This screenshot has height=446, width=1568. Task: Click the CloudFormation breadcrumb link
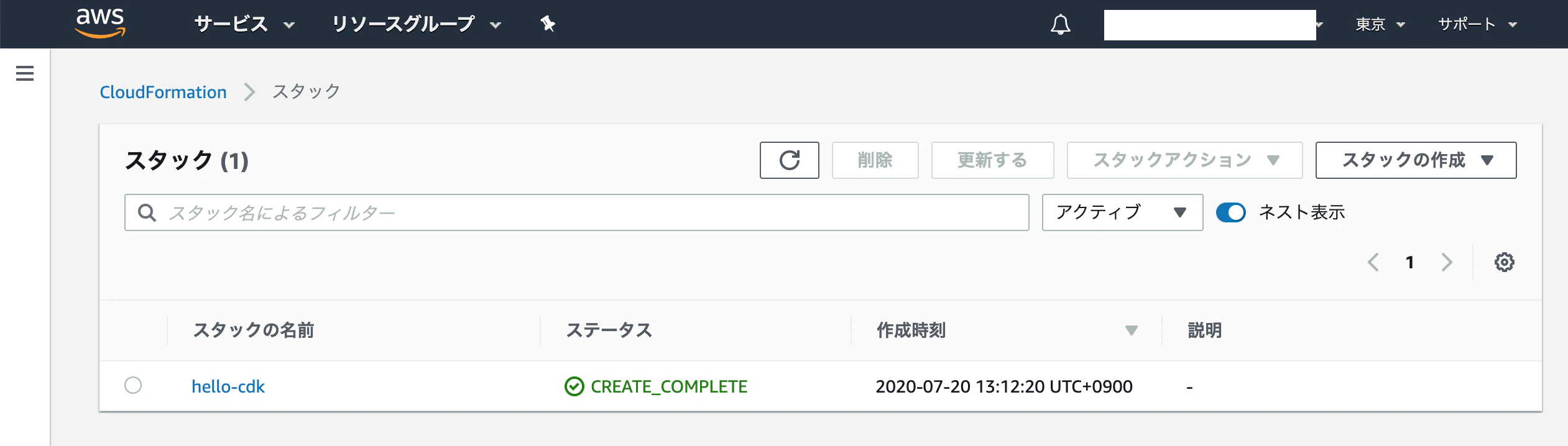[163, 91]
